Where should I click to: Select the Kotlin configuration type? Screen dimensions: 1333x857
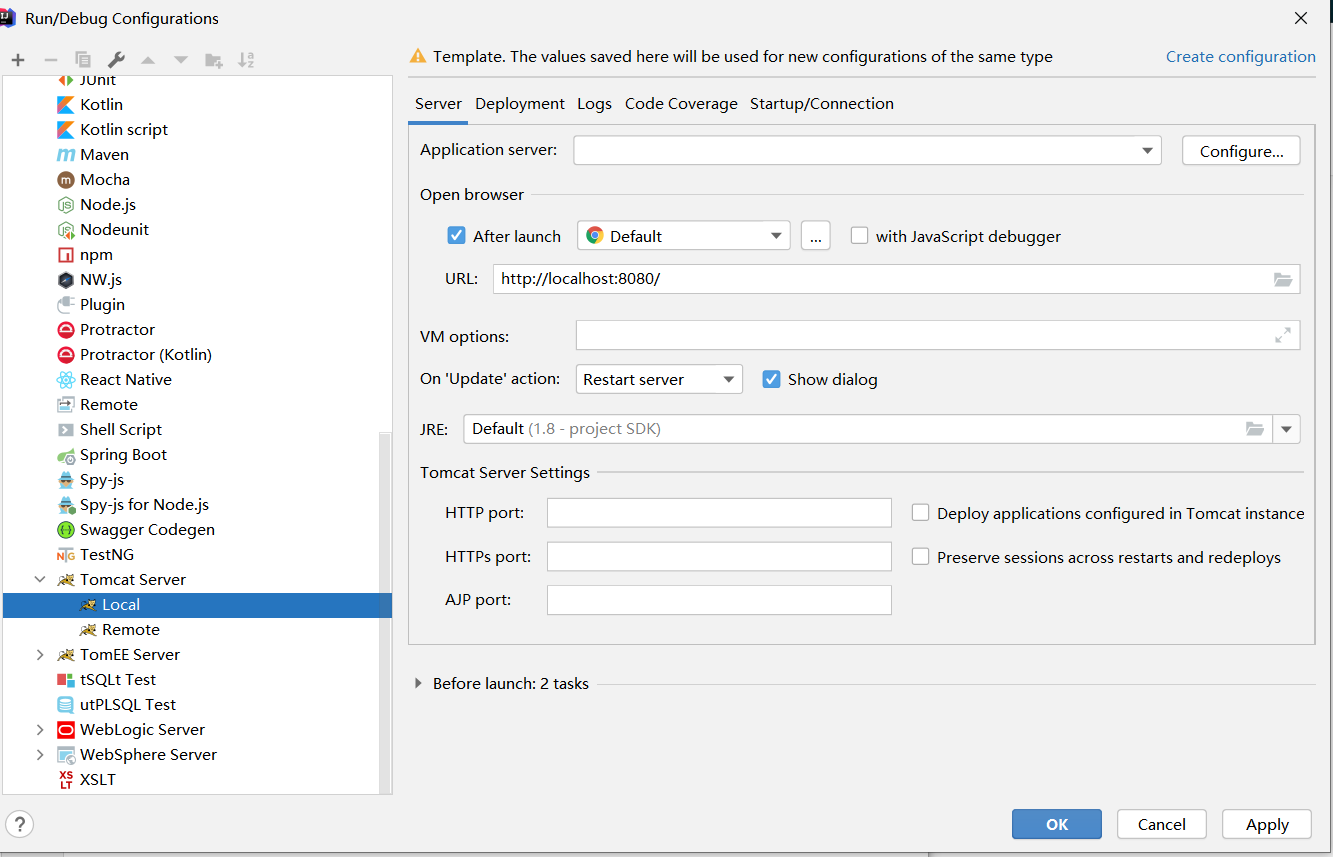[x=102, y=104]
